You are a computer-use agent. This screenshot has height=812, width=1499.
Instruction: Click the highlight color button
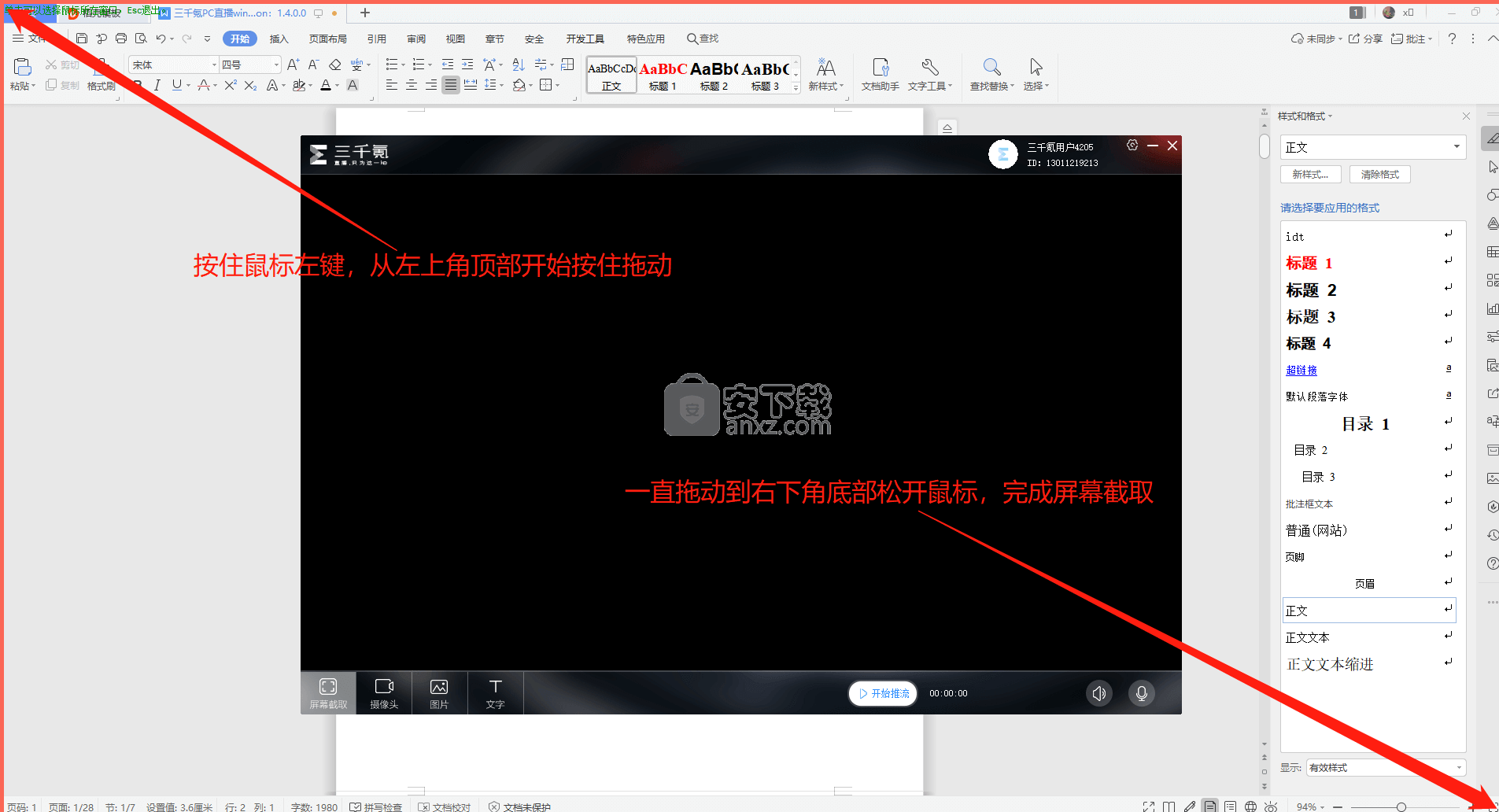pos(299,85)
